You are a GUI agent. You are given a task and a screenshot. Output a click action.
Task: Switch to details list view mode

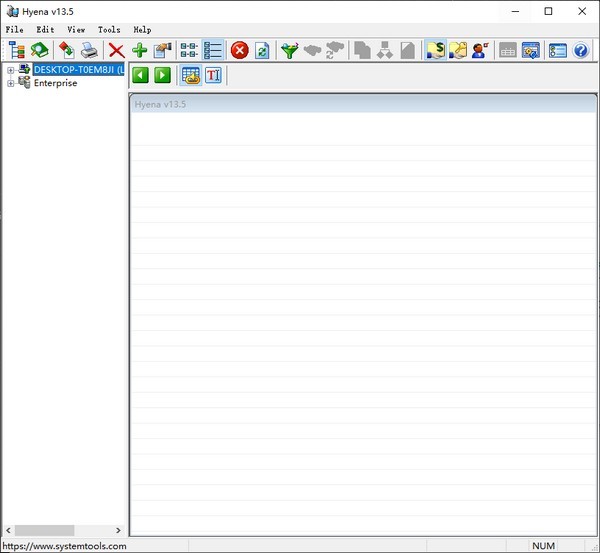[213, 50]
